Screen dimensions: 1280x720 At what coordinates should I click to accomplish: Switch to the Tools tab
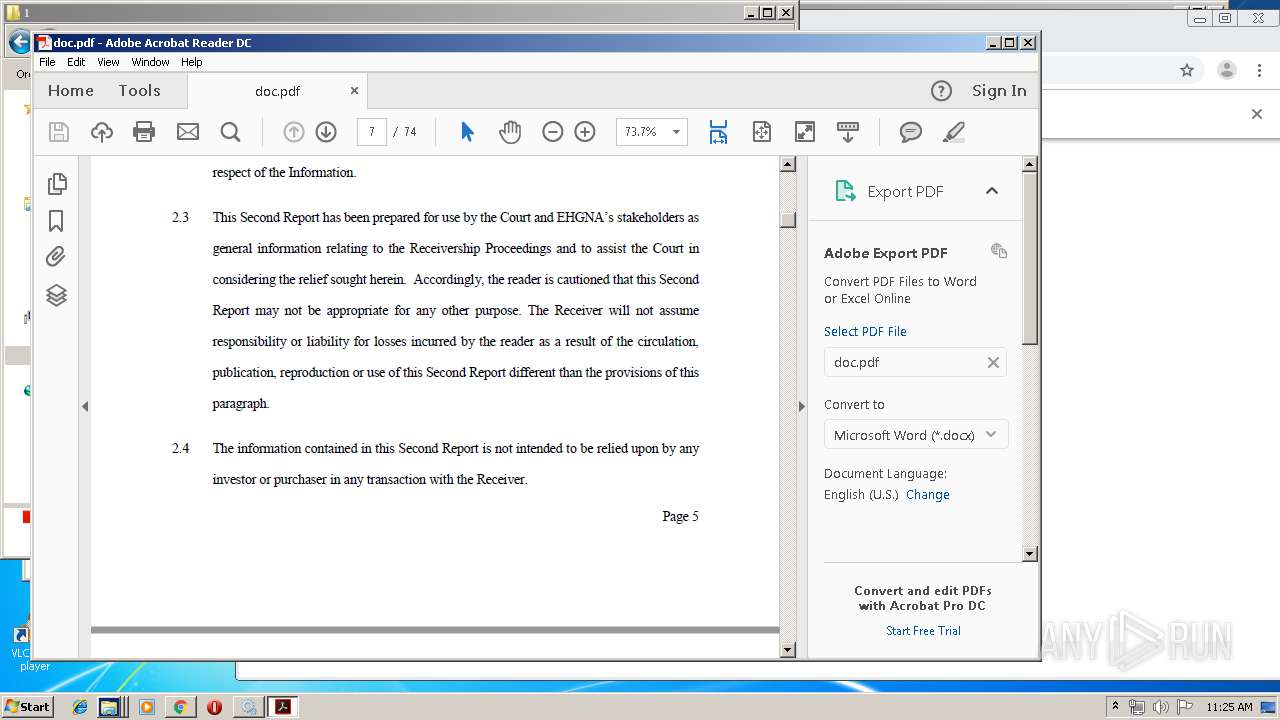[139, 91]
